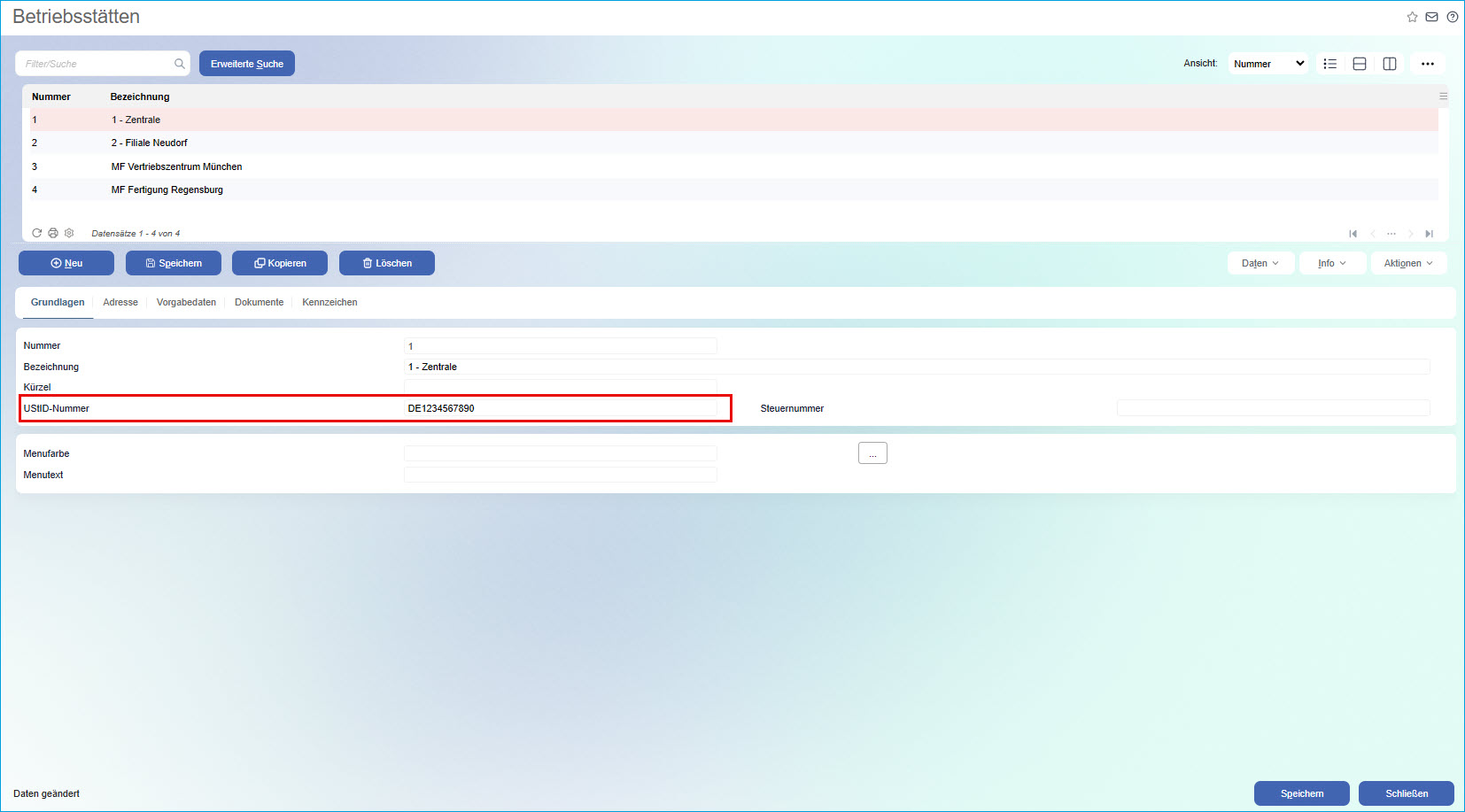Switch to list view layout icon
1465x812 pixels.
click(x=1329, y=64)
